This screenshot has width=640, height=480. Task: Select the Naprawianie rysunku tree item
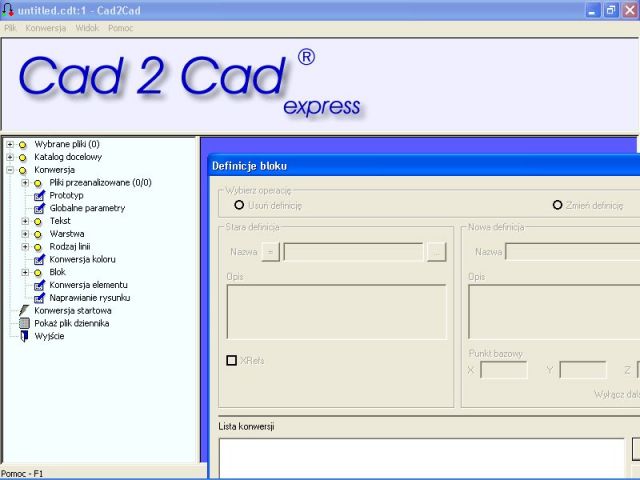tap(90, 298)
